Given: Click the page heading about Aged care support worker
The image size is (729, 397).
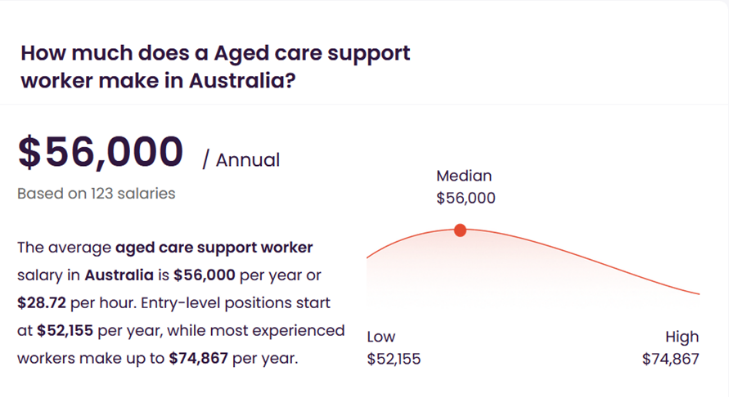Looking at the screenshot, I should [x=215, y=66].
